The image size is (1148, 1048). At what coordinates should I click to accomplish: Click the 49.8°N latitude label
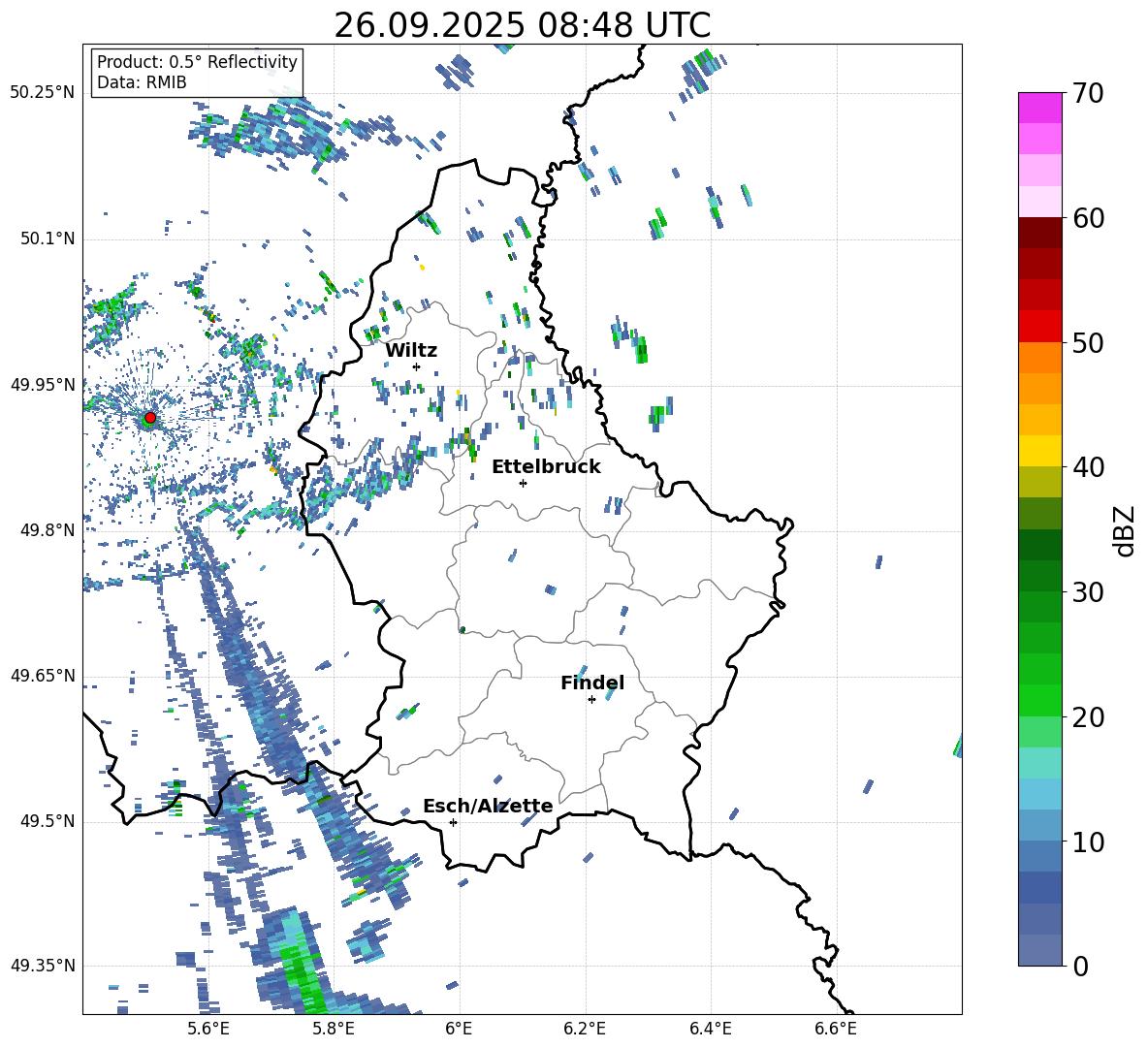47,529
